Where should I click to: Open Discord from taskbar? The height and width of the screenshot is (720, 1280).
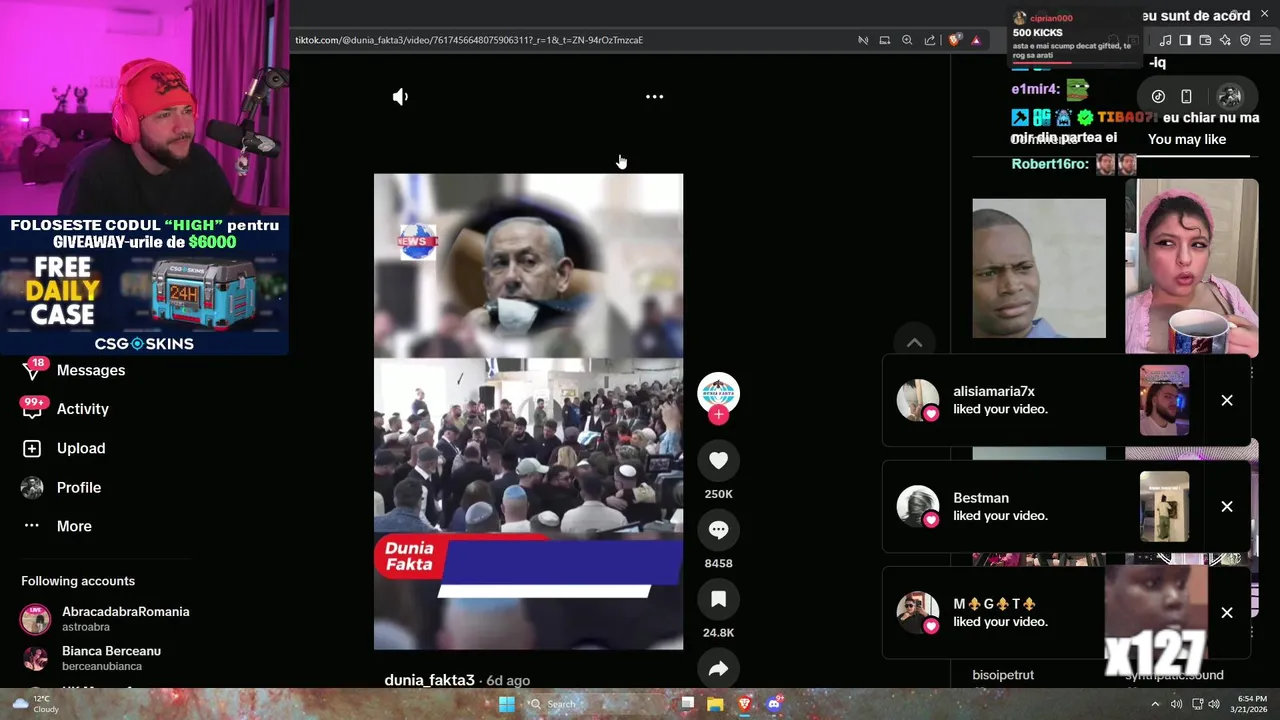coord(773,704)
